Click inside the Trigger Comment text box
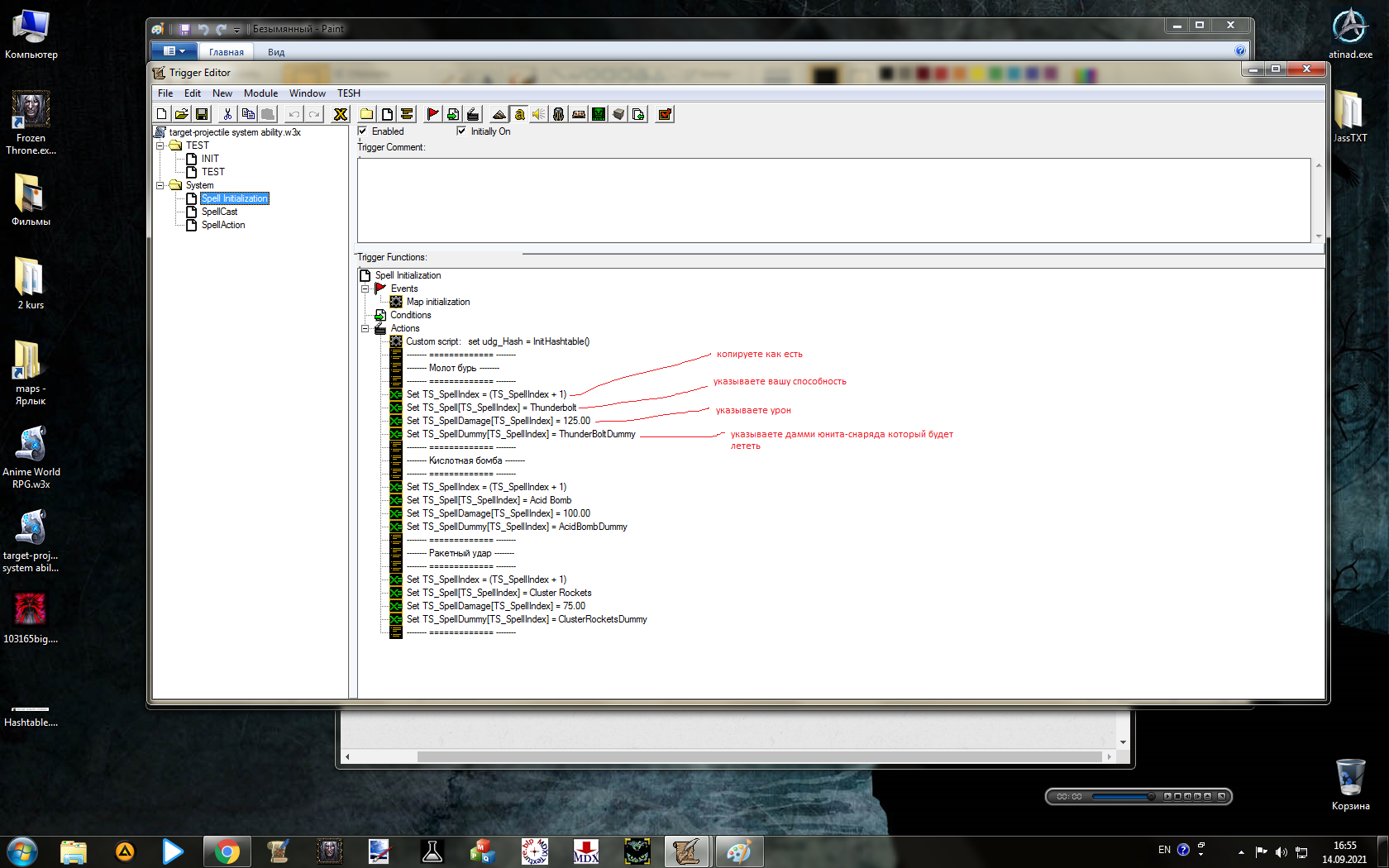 (833, 200)
